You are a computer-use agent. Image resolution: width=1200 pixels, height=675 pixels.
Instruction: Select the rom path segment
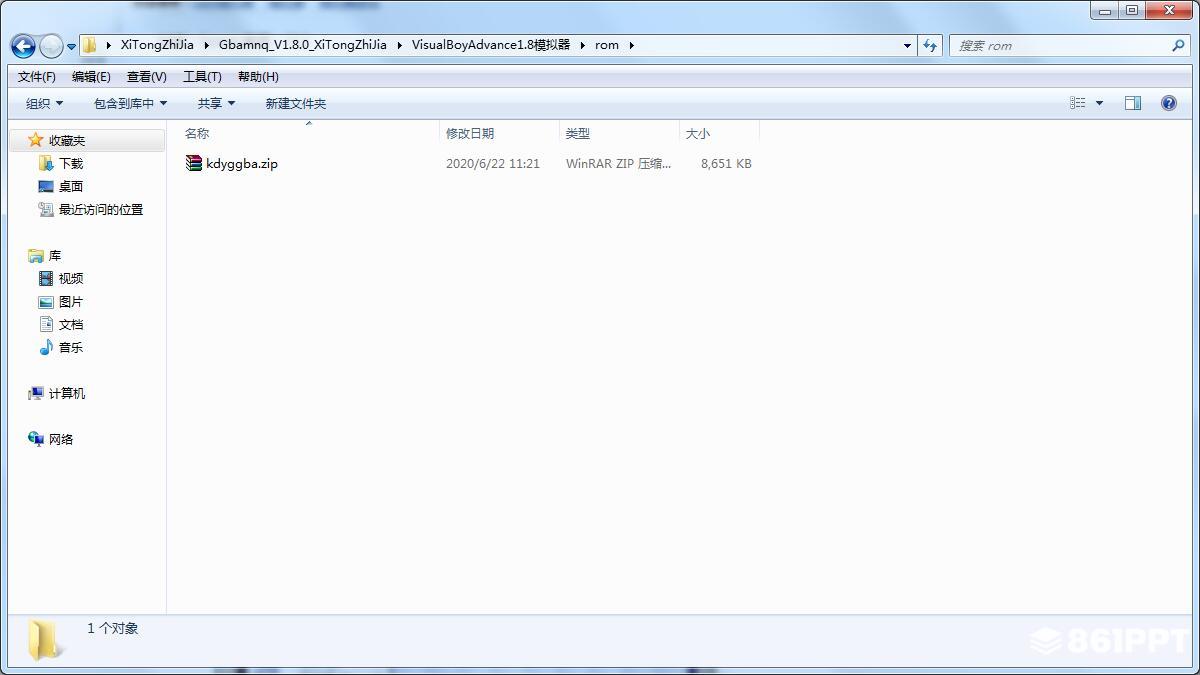(x=607, y=45)
